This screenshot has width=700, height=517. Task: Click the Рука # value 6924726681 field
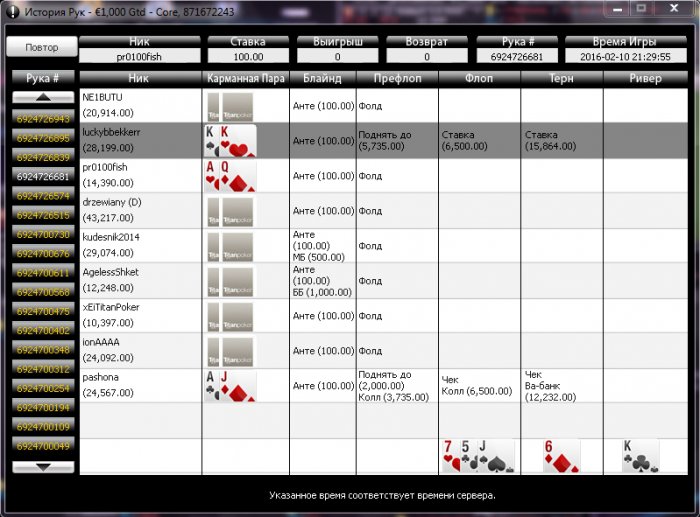coord(517,57)
